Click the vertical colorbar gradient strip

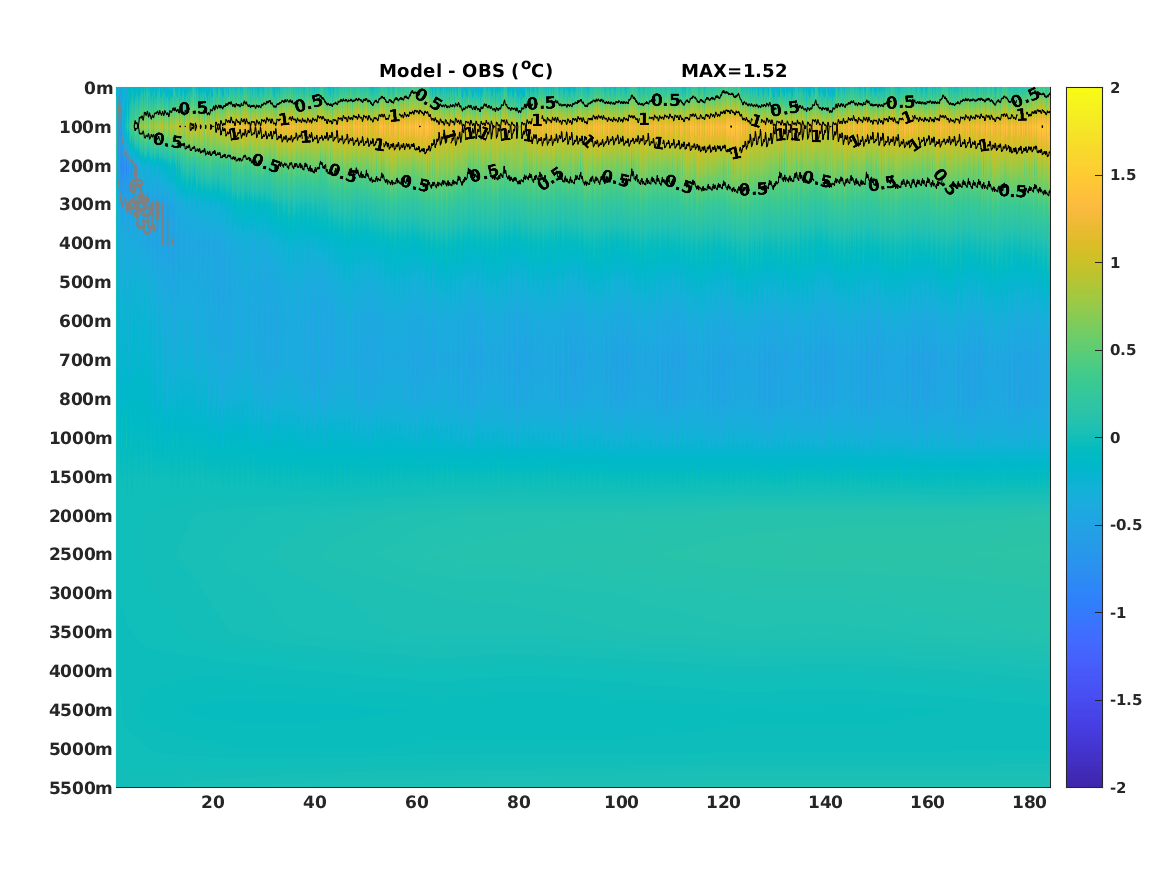[x=1084, y=438]
